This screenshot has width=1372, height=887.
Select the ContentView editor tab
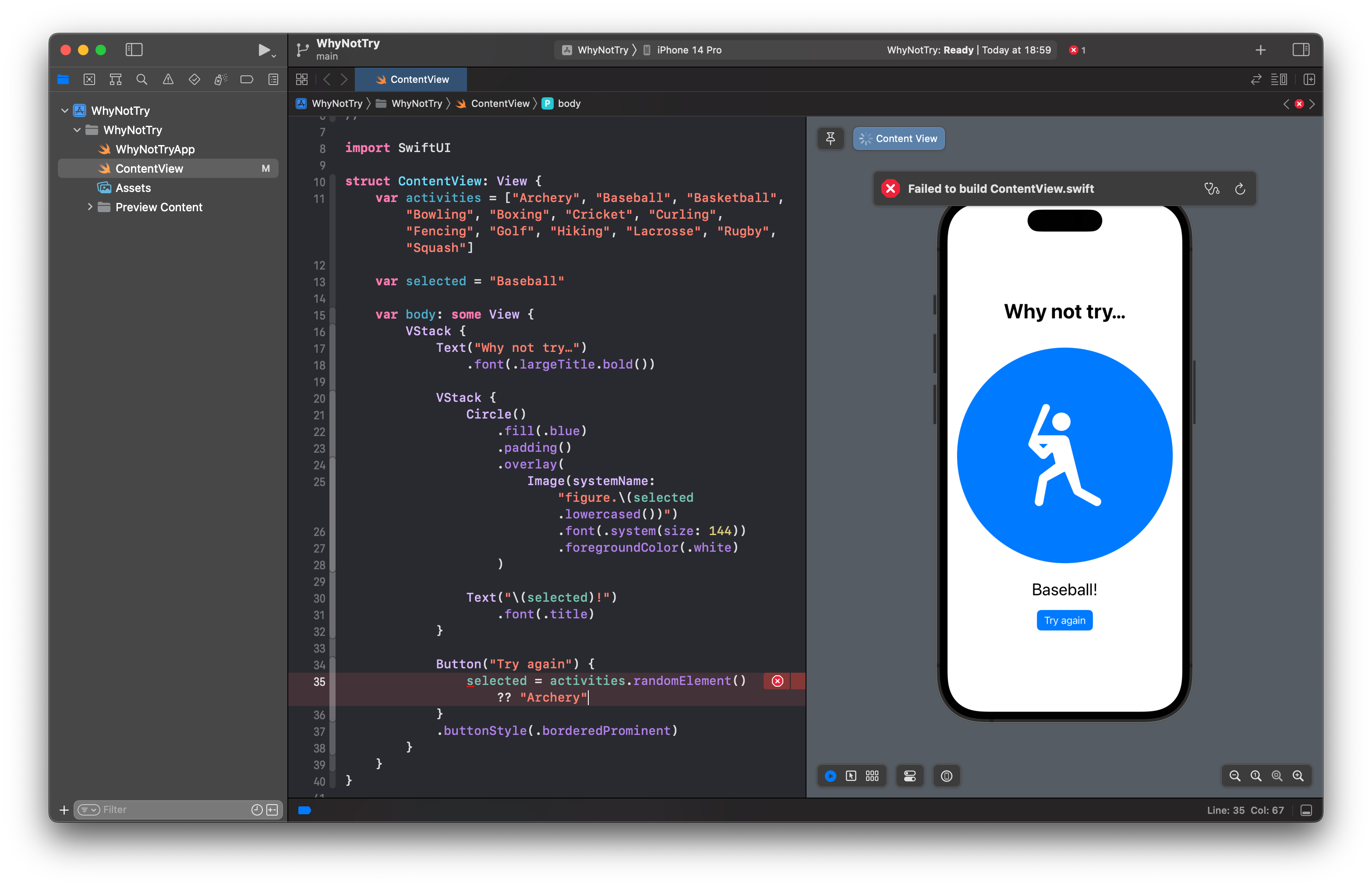411,79
